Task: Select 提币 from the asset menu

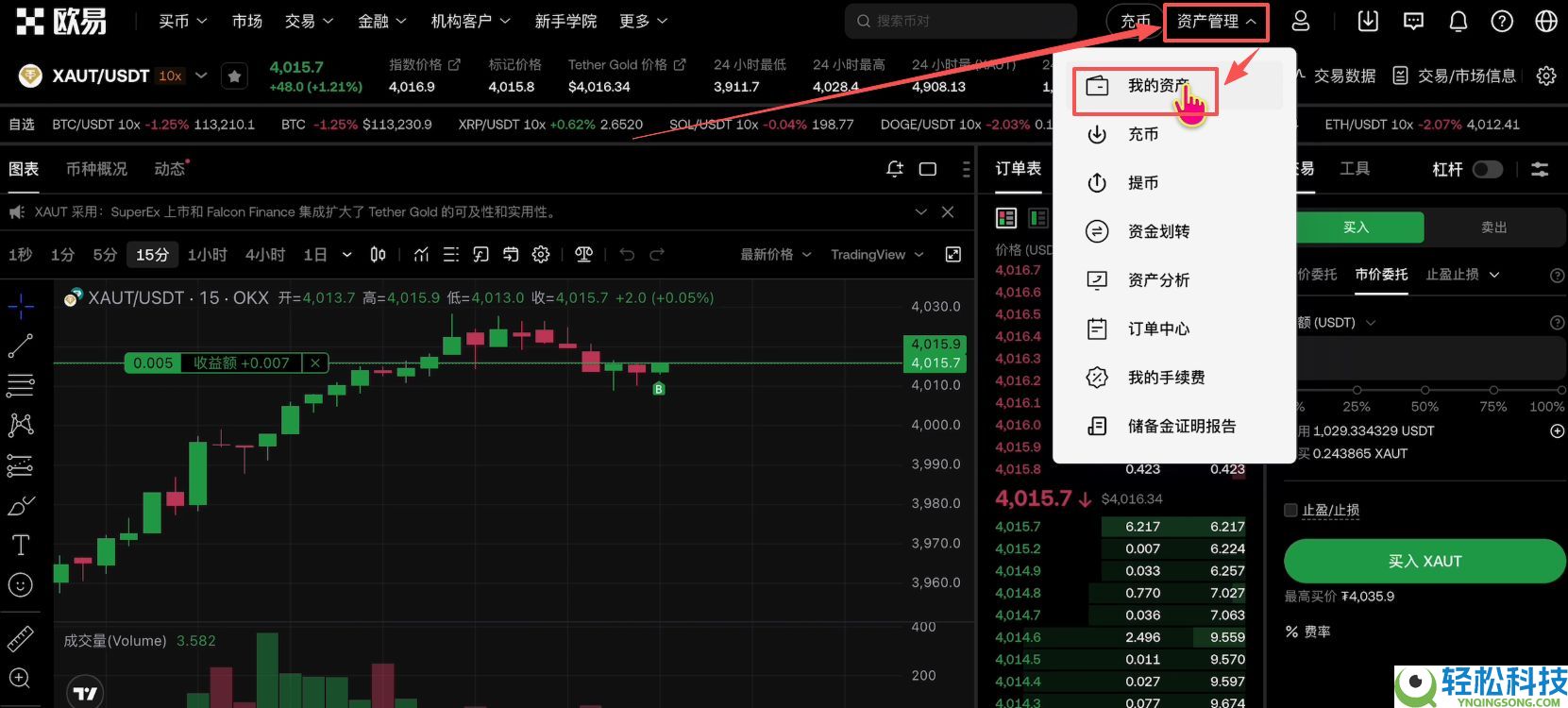Action: tap(1175, 183)
